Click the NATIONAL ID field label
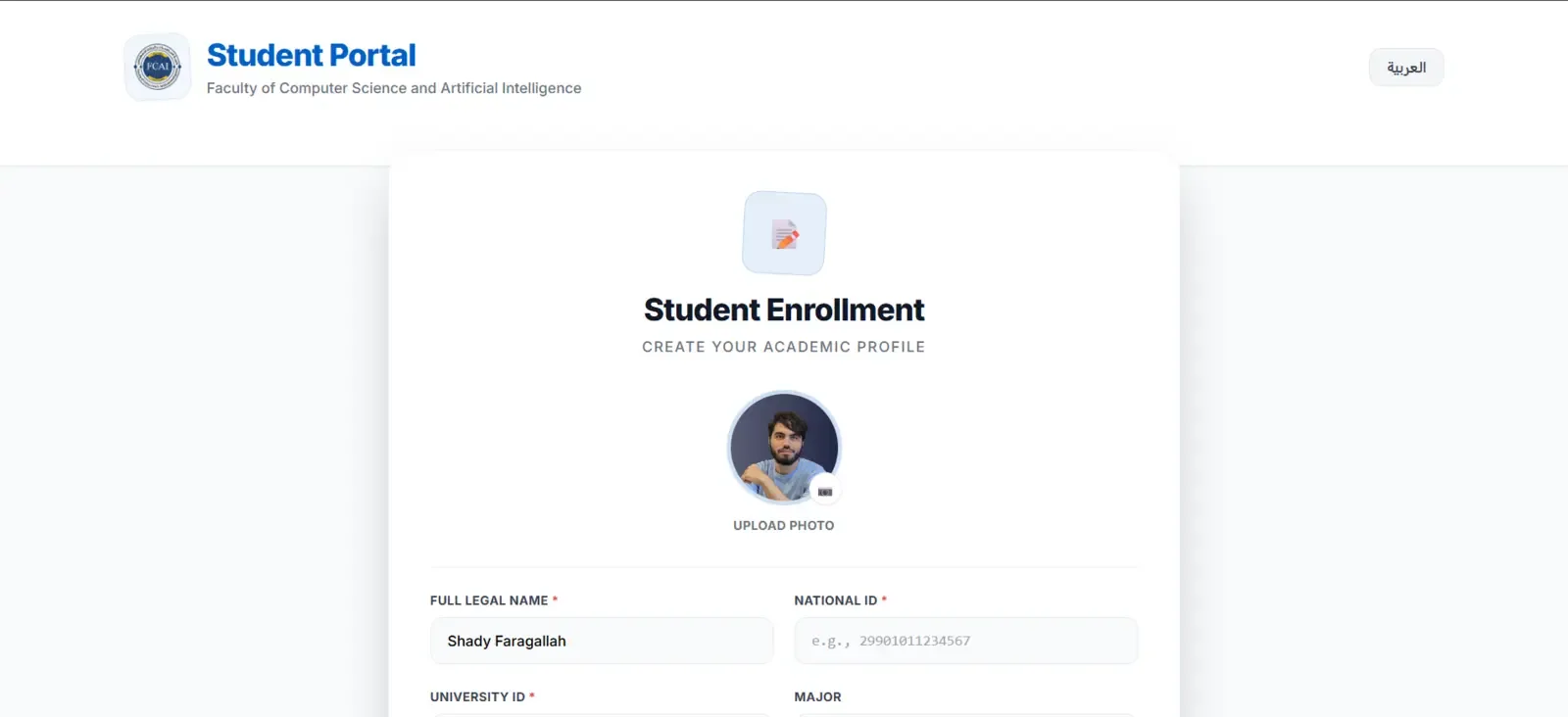Image resolution: width=1568 pixels, height=717 pixels. tap(836, 600)
